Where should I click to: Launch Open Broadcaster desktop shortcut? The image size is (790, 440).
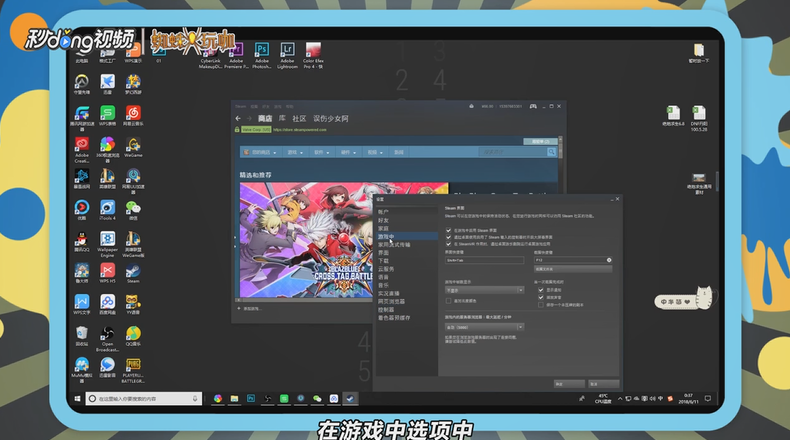107,339
